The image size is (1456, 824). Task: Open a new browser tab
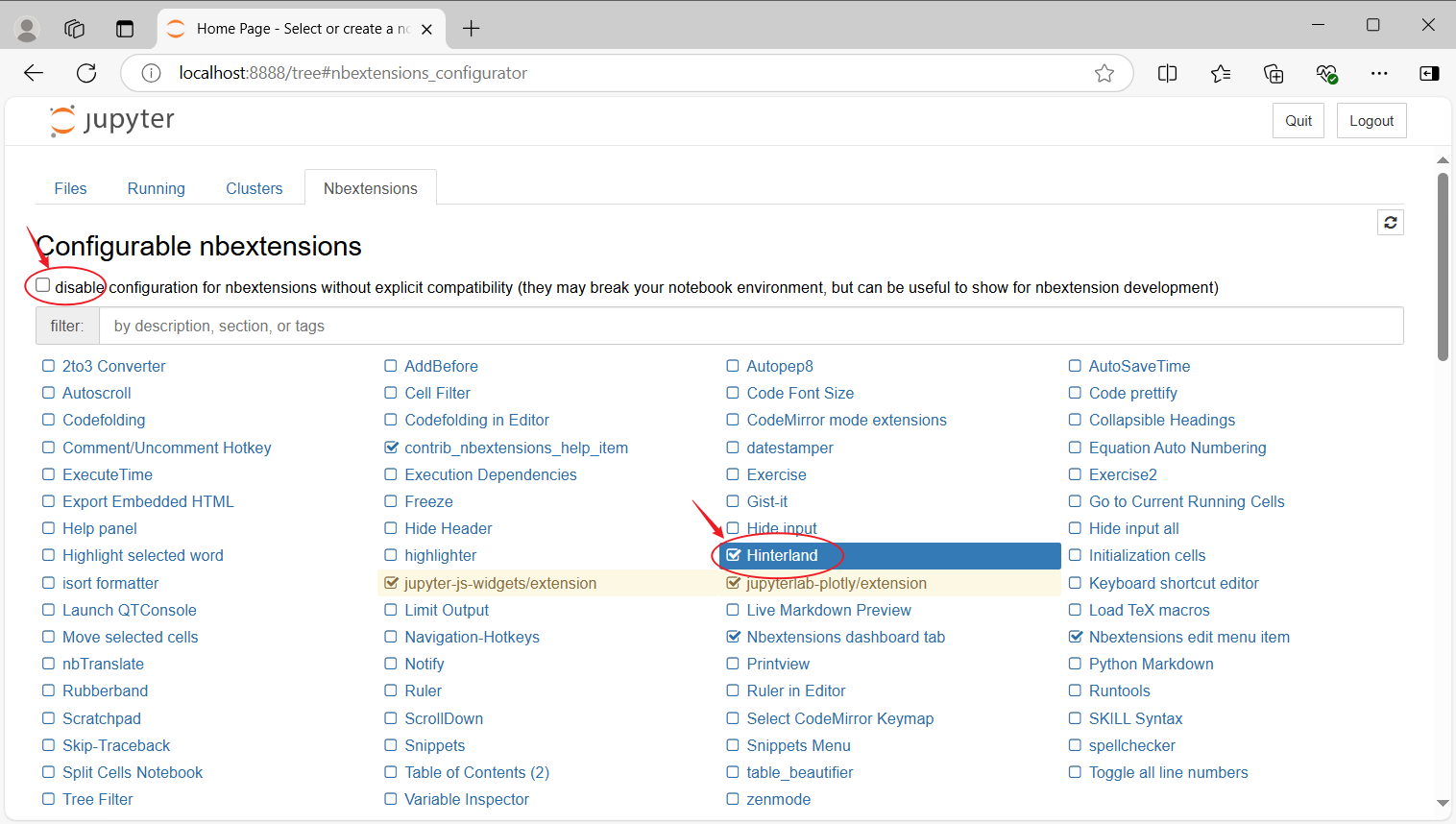(471, 29)
